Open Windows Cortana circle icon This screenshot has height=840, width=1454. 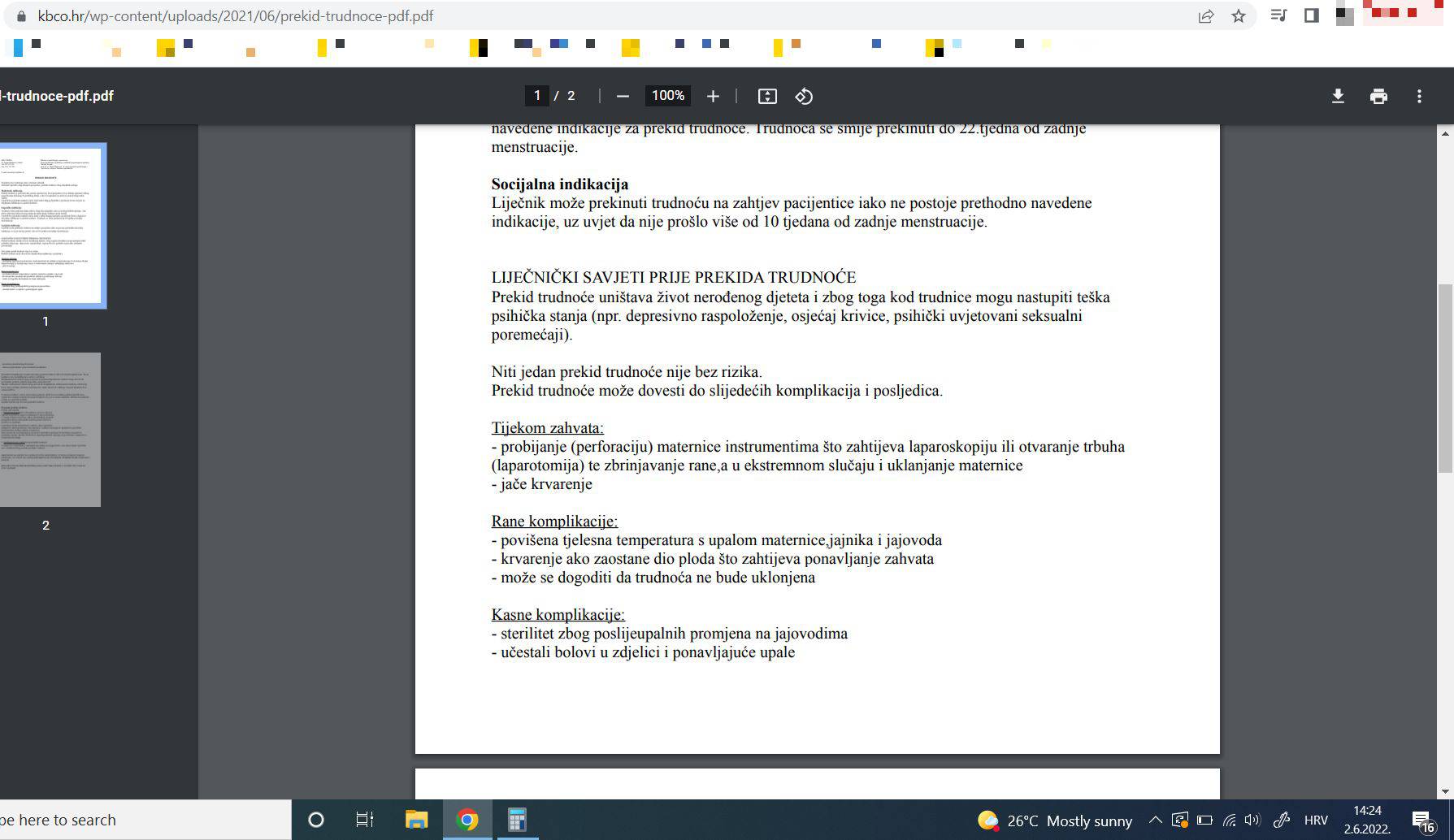click(x=316, y=820)
